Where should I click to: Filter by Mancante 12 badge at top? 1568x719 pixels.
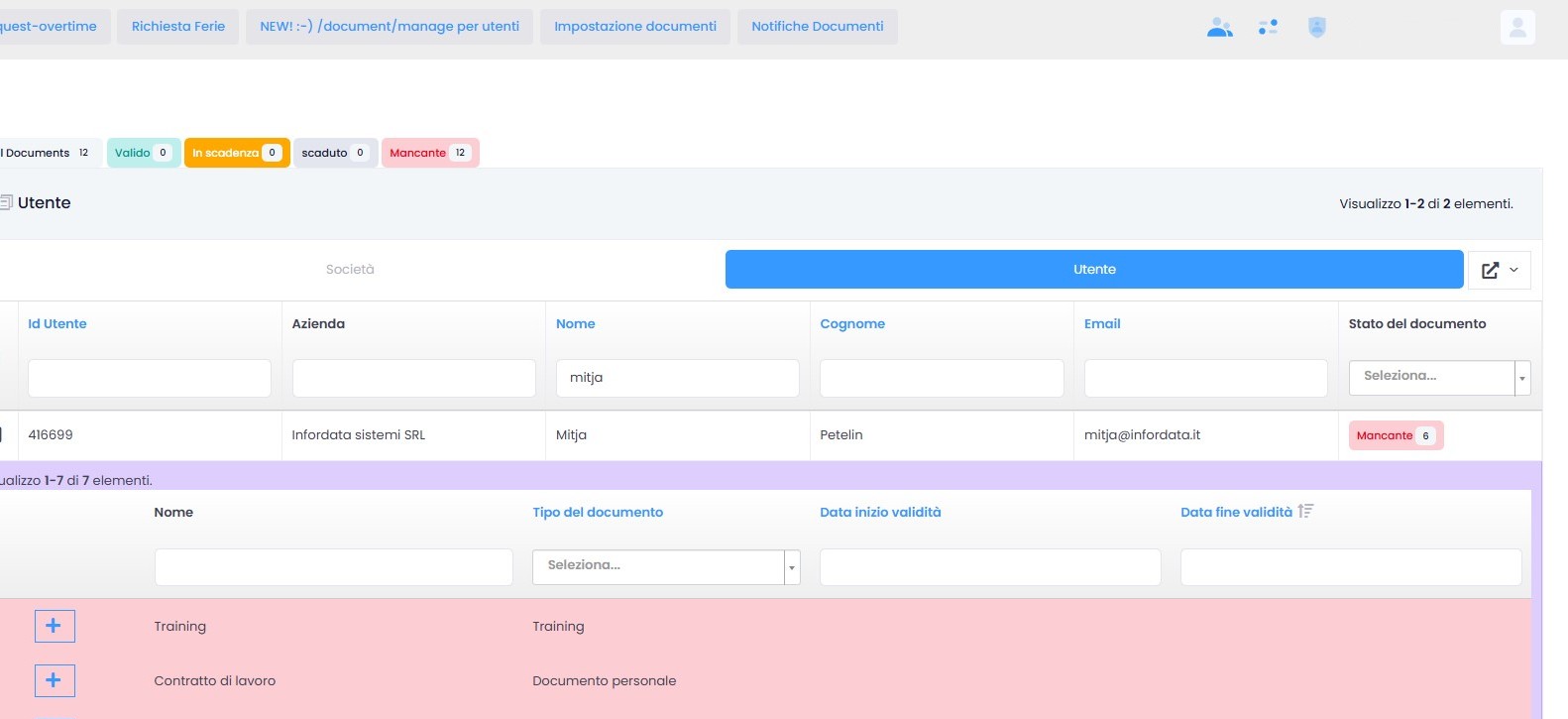pos(430,153)
